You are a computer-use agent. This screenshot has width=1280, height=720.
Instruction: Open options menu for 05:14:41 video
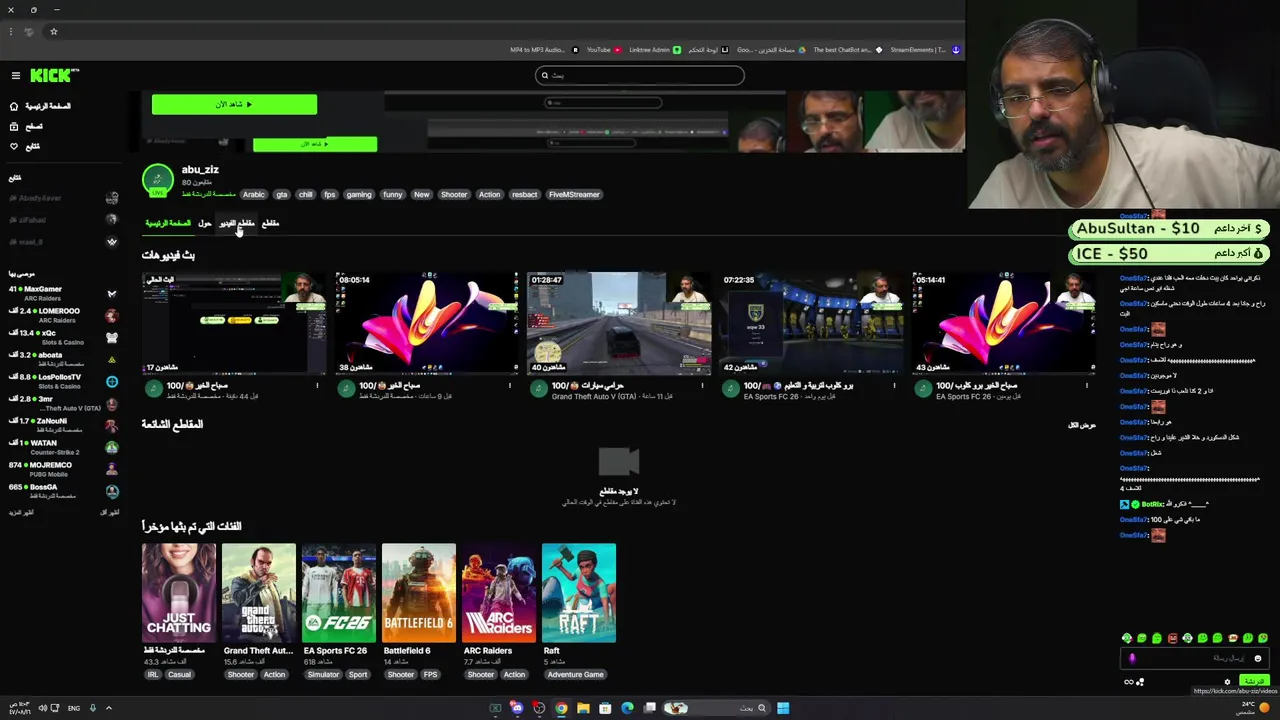1087,386
